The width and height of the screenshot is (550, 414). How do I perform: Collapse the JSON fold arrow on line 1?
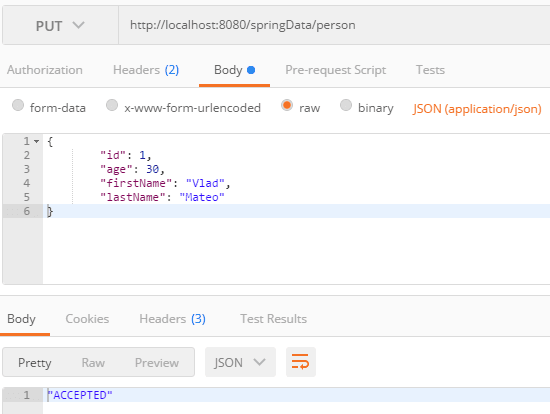point(36,141)
